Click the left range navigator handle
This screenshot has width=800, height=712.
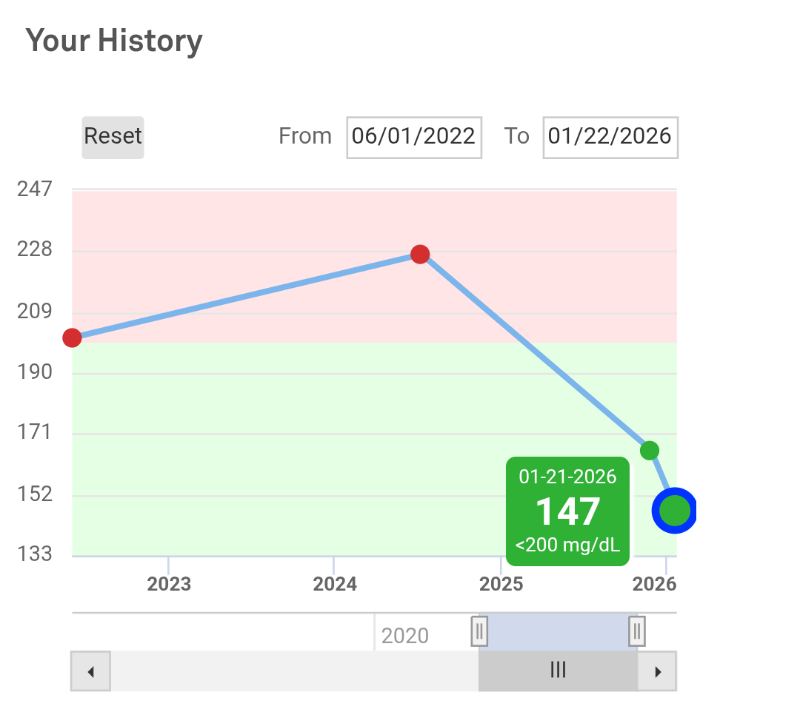(479, 631)
